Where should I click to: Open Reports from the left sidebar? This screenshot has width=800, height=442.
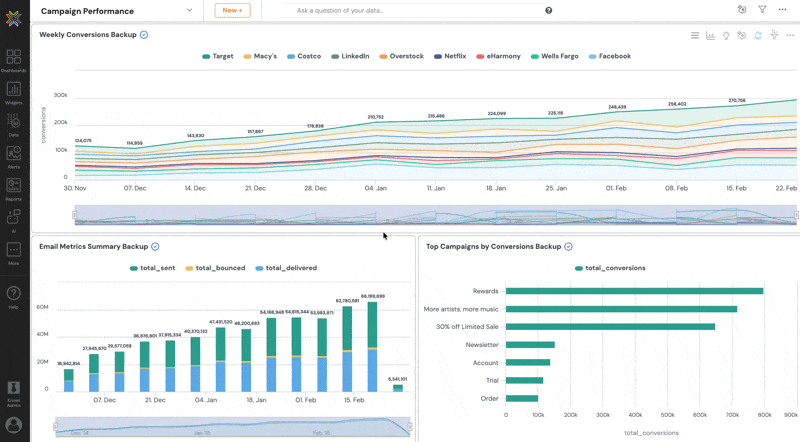click(x=14, y=189)
